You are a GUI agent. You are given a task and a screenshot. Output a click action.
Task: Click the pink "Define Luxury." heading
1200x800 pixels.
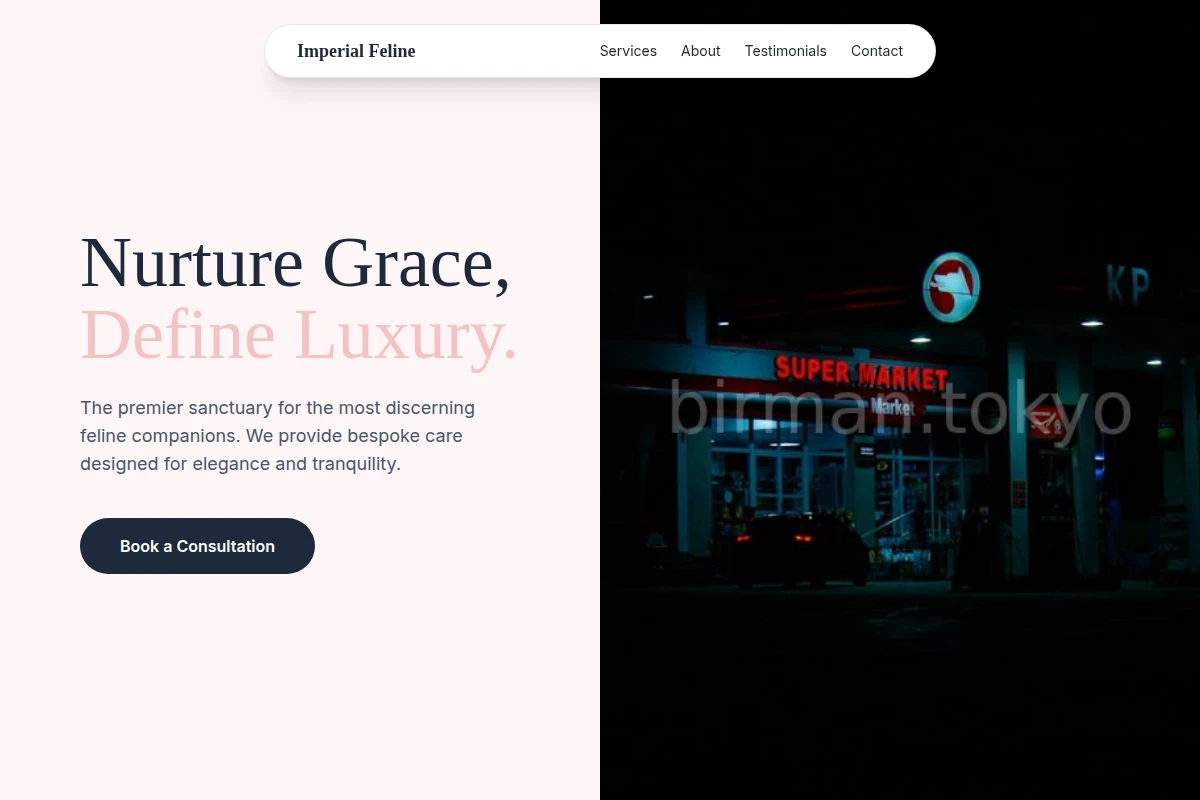[299, 334]
